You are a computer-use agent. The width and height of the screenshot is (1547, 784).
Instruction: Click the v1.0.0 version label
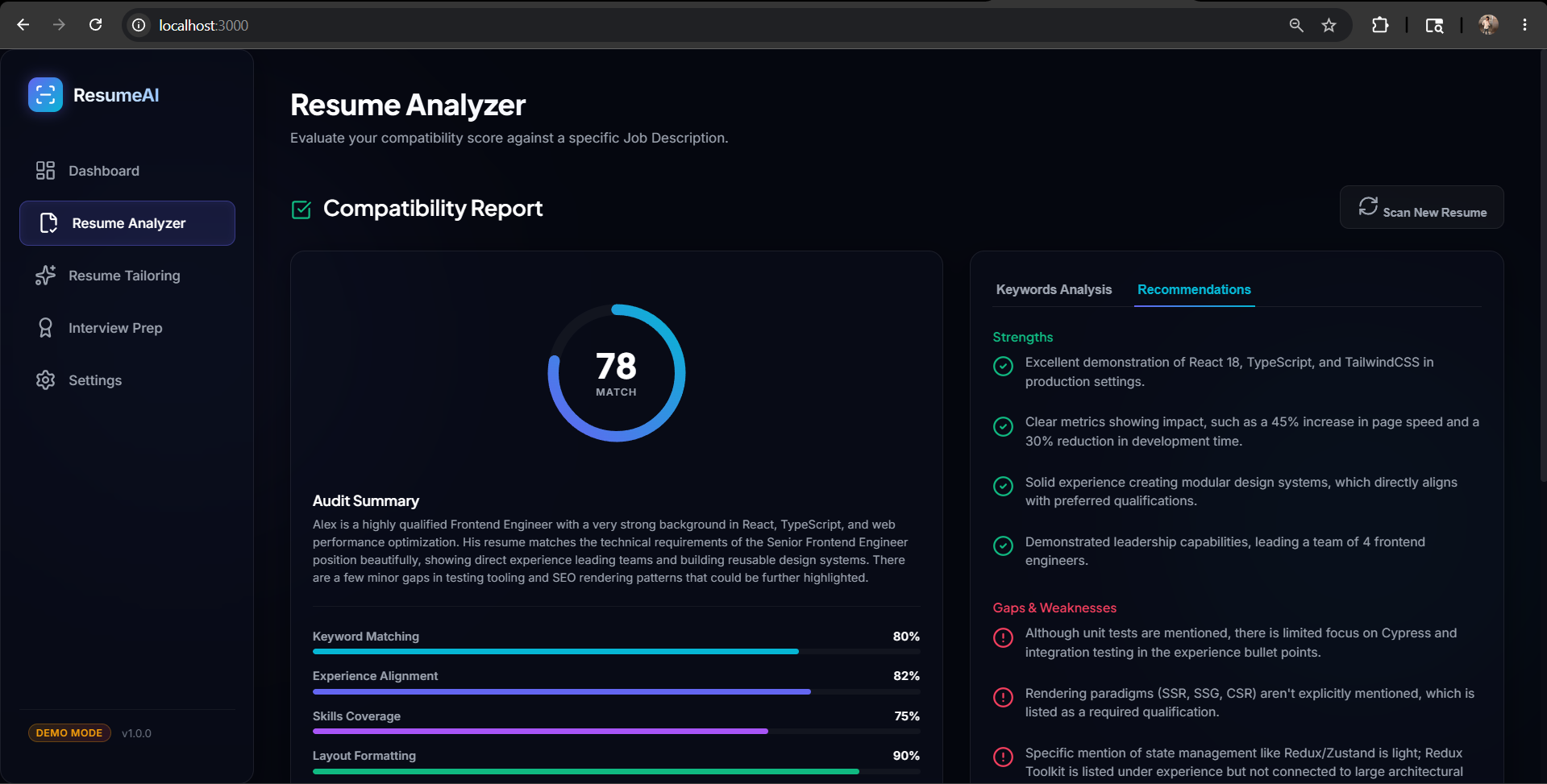(136, 733)
